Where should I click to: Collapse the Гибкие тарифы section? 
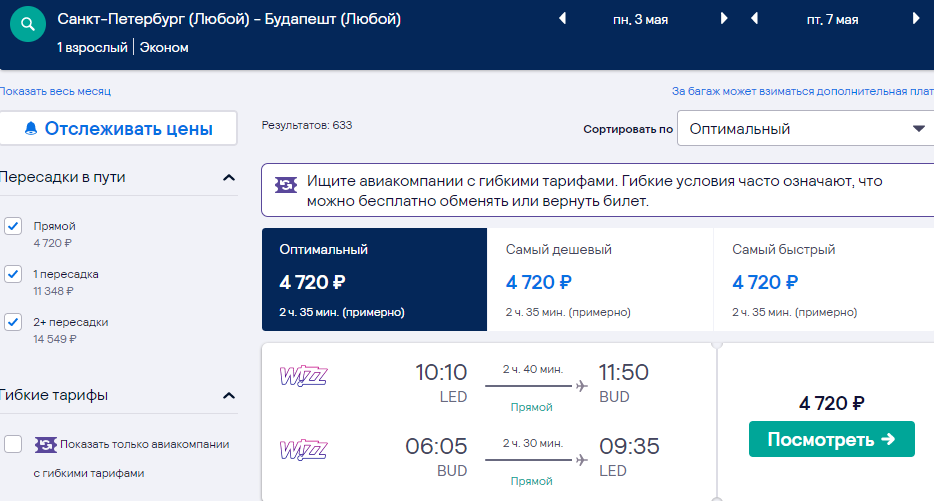pos(229,396)
